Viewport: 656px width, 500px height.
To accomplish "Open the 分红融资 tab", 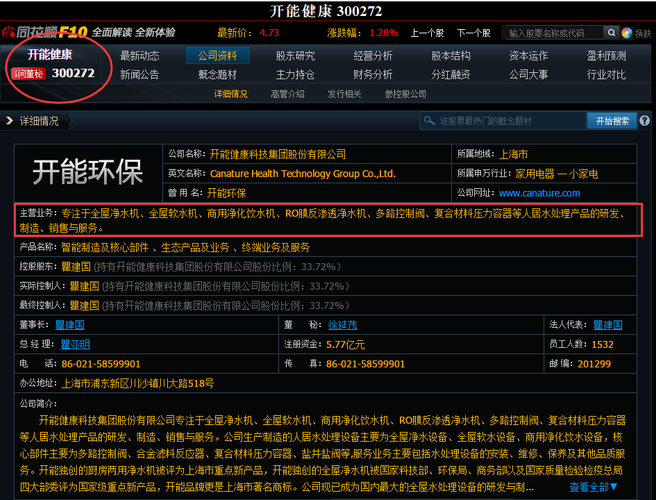I will (x=451, y=74).
